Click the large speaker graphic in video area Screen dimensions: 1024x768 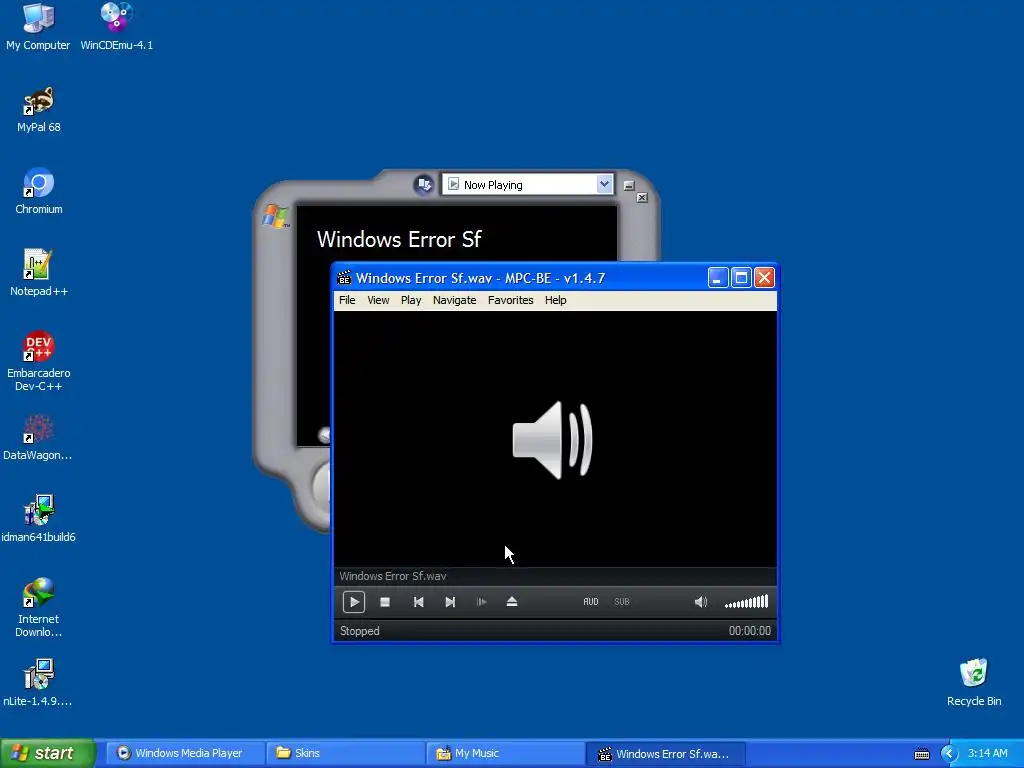pos(552,440)
